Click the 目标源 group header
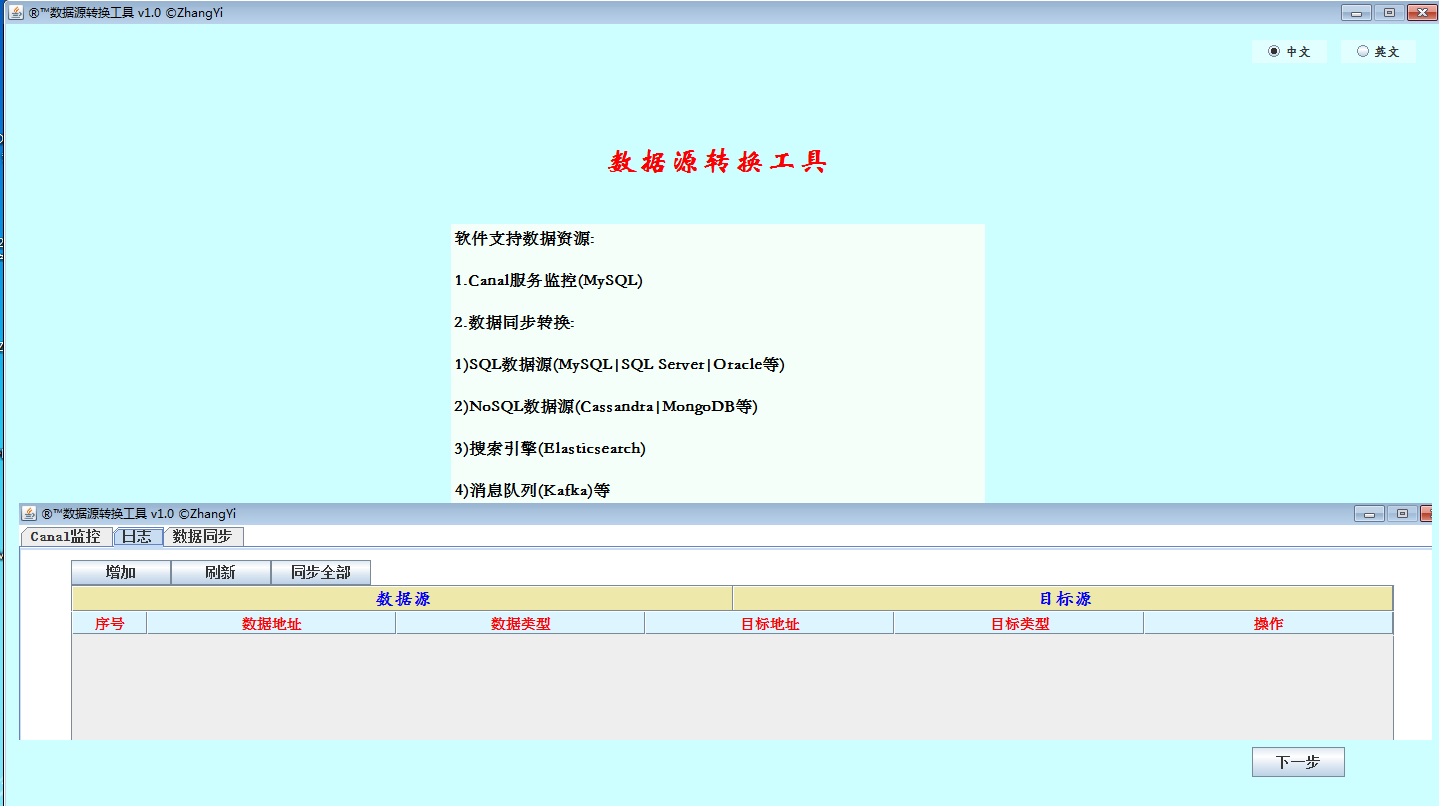 click(1063, 599)
